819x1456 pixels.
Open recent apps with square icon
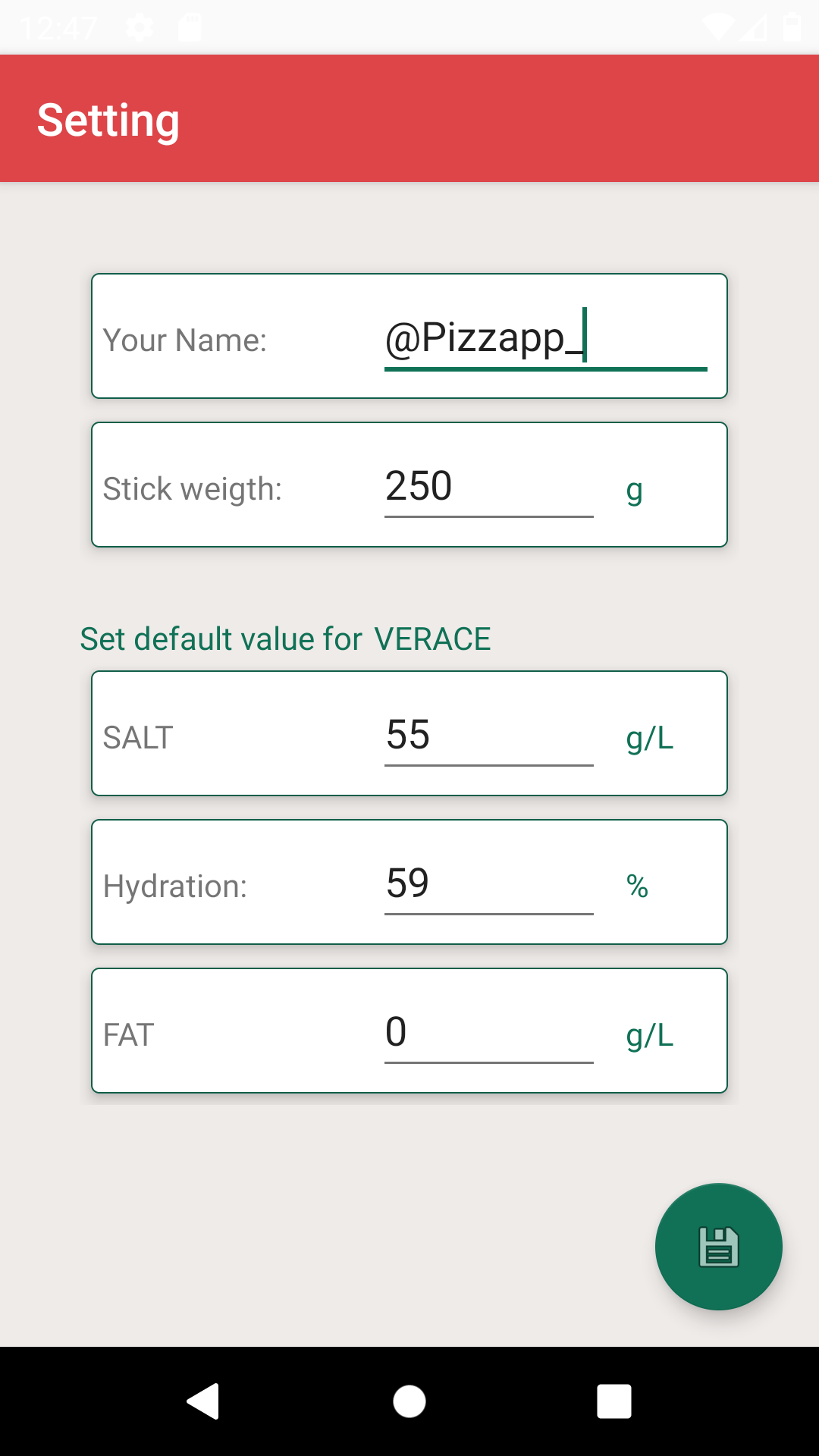point(614,1401)
